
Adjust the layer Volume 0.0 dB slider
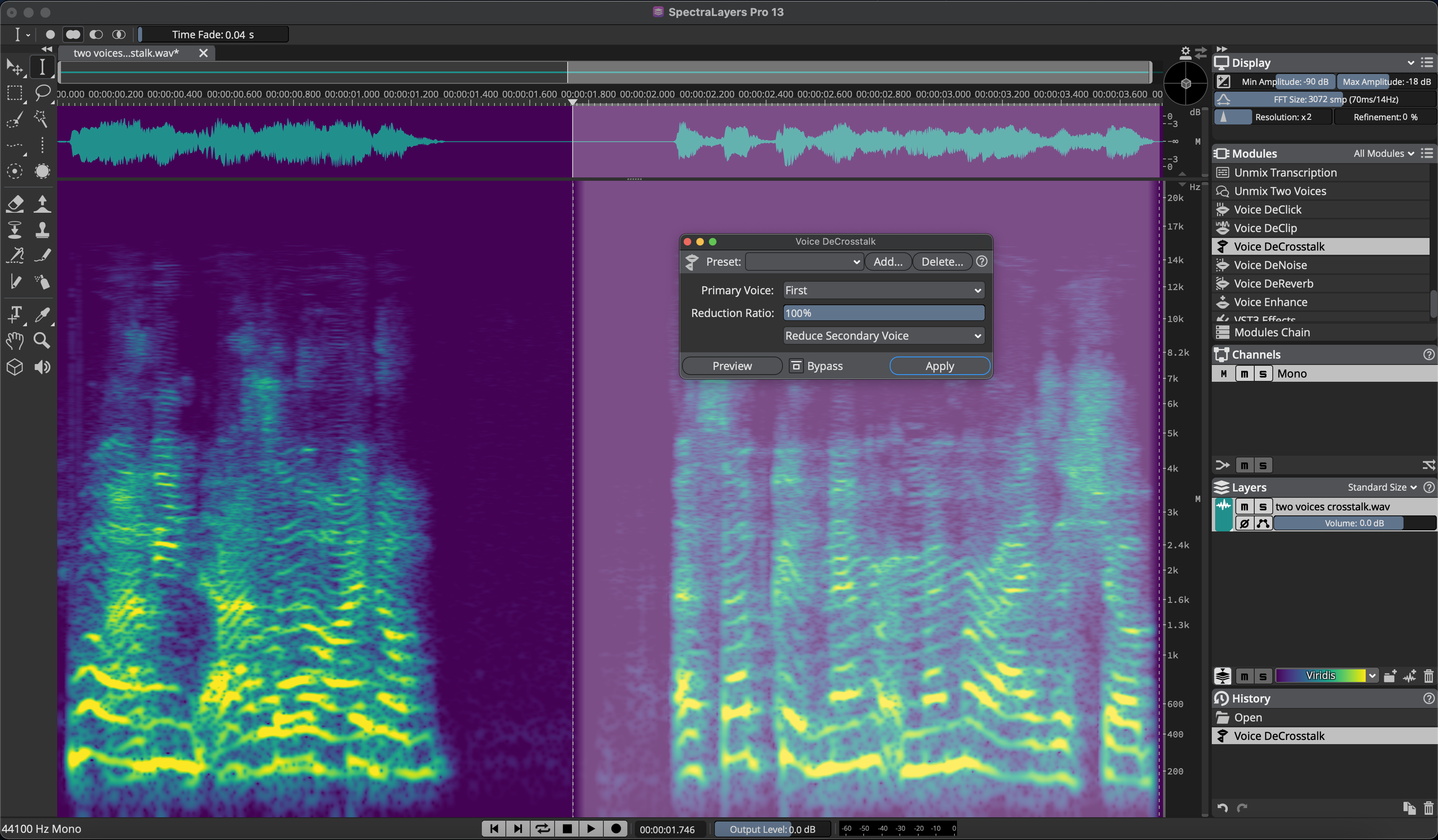coord(1354,523)
